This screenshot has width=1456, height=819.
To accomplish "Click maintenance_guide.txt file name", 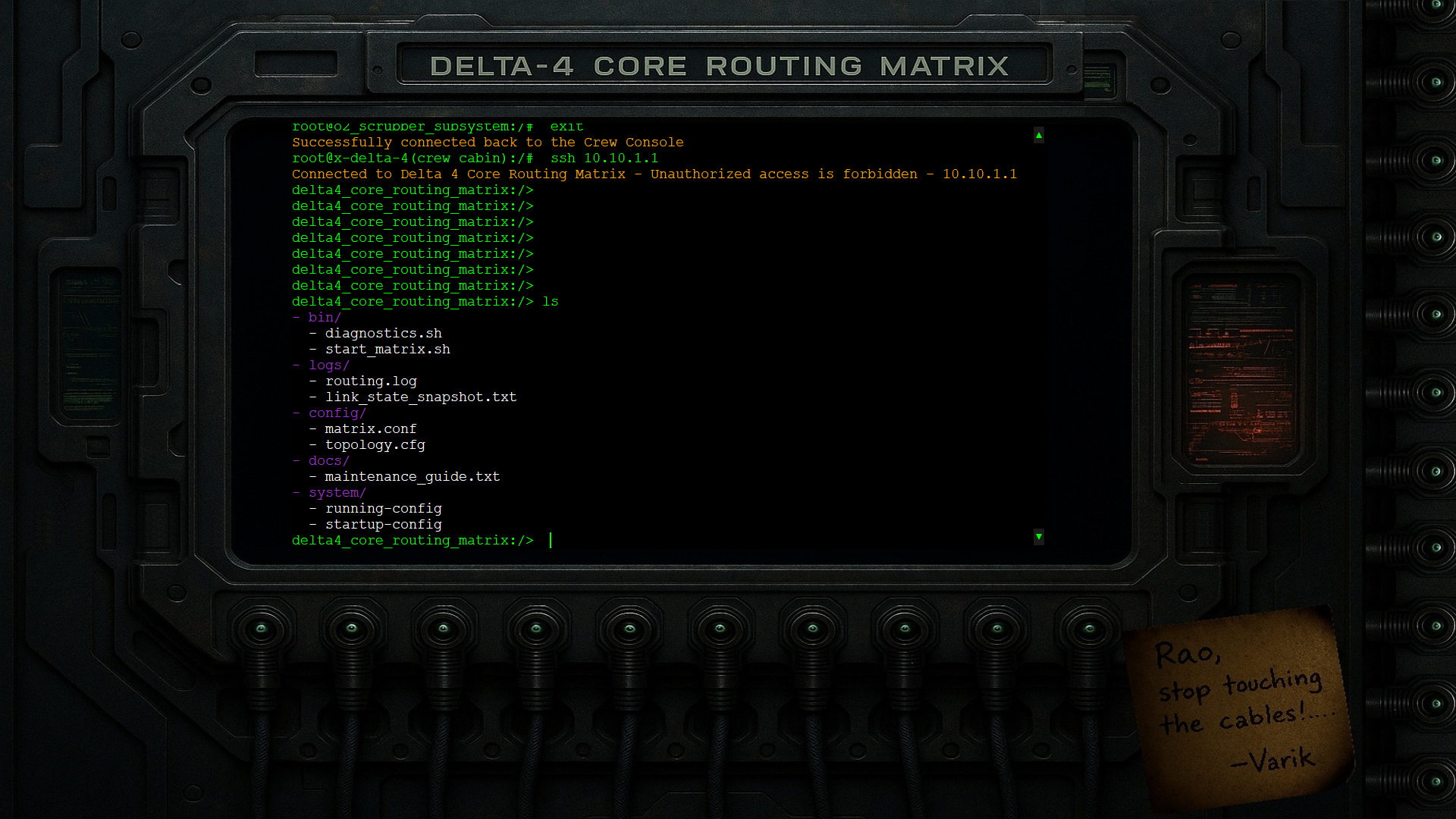I will coord(412,477).
